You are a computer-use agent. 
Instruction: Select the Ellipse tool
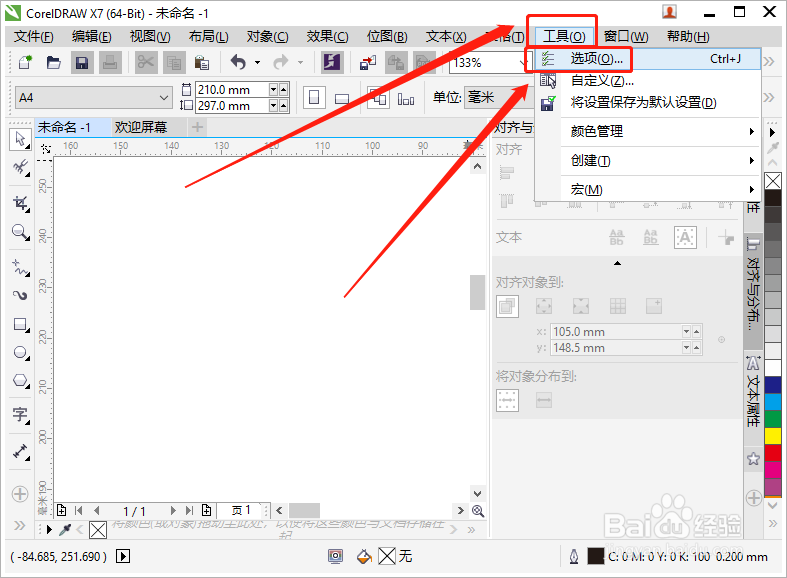pyautogui.click(x=20, y=353)
